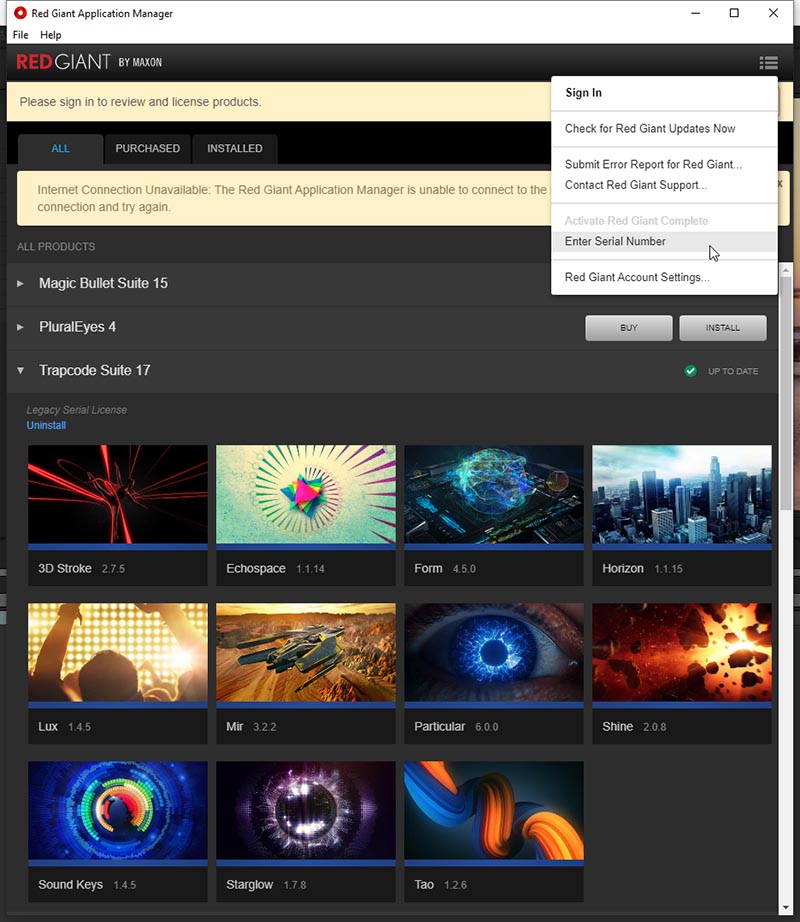Click the 3D Stroke label text
This screenshot has width=800, height=922.
click(x=65, y=569)
